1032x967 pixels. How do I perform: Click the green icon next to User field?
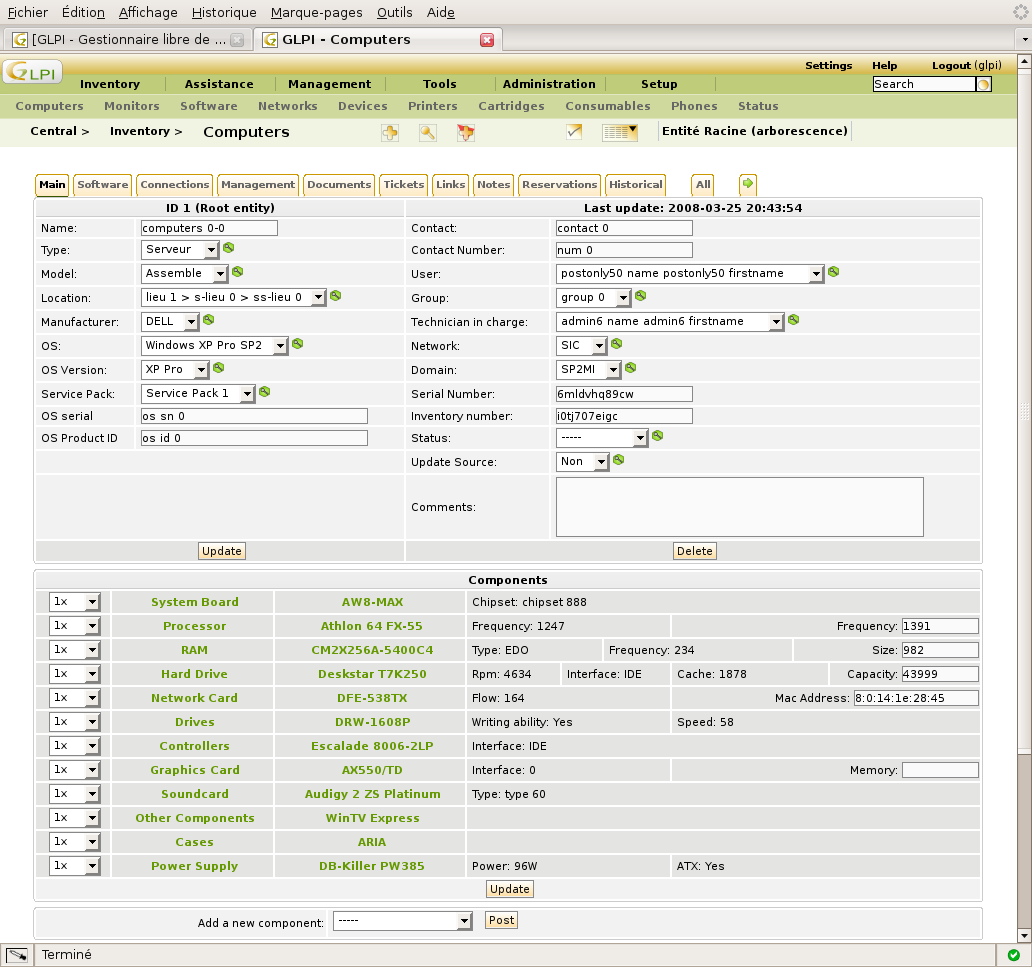pyautogui.click(x=833, y=272)
